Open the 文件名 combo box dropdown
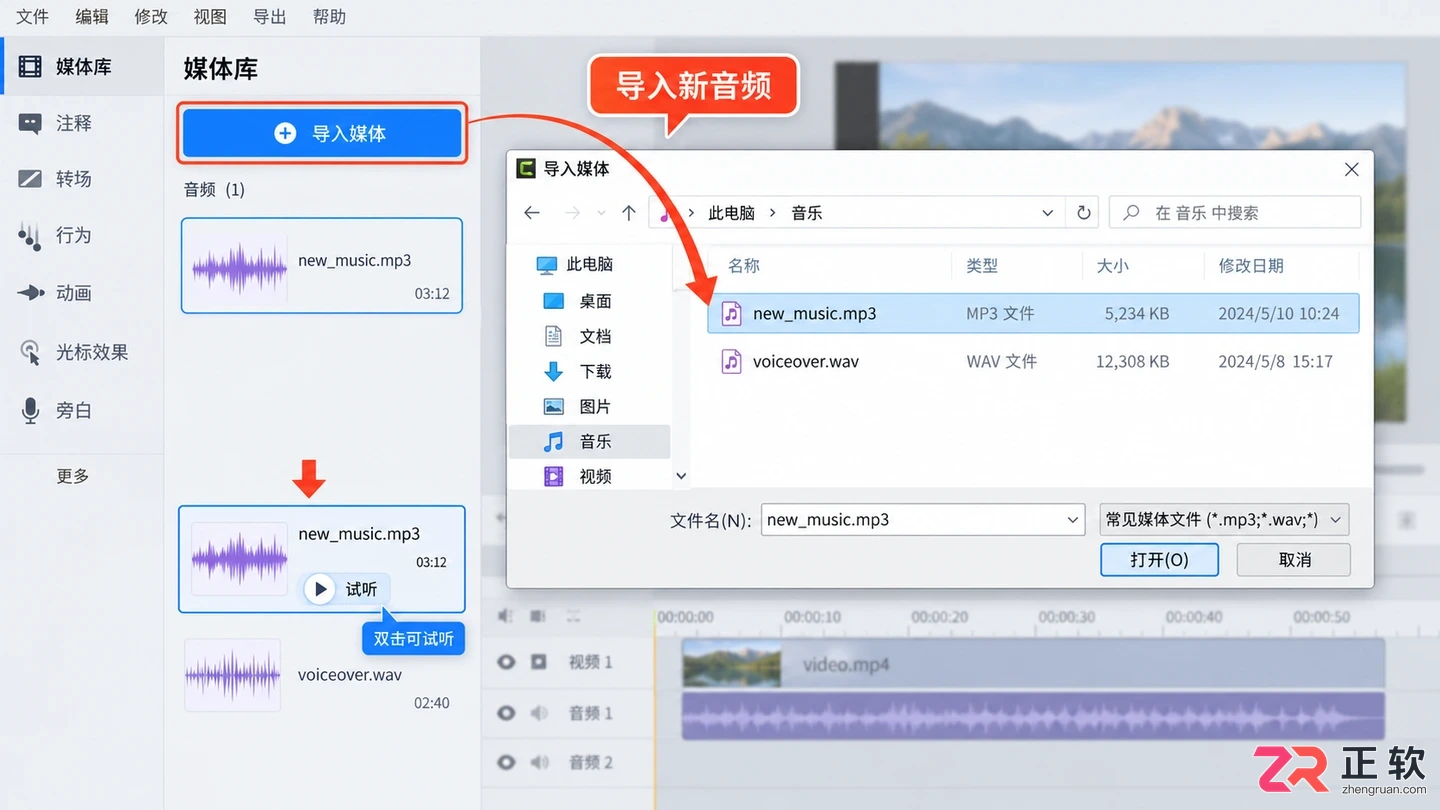This screenshot has height=810, width=1440. [x=1072, y=520]
